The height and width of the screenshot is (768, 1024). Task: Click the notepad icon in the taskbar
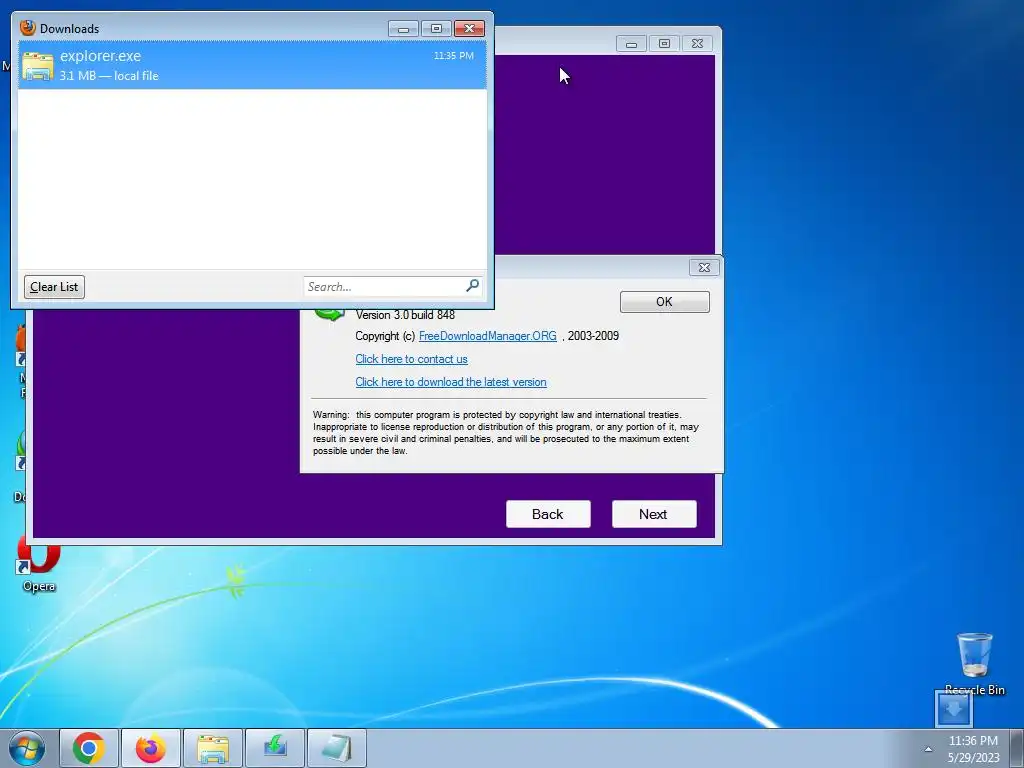(x=336, y=748)
